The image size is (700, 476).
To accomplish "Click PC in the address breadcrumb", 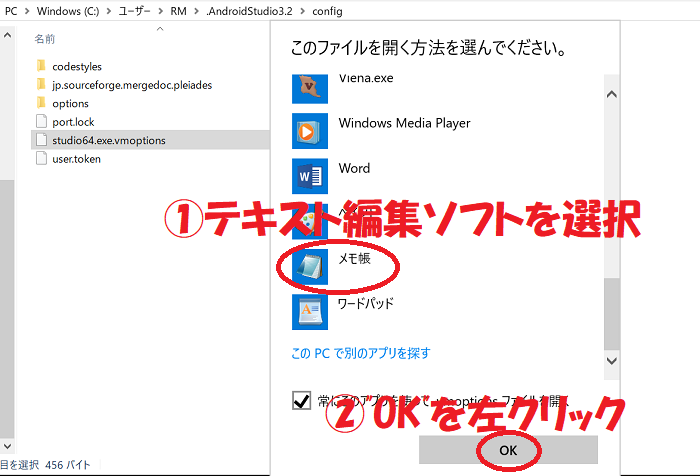I will tap(11, 11).
